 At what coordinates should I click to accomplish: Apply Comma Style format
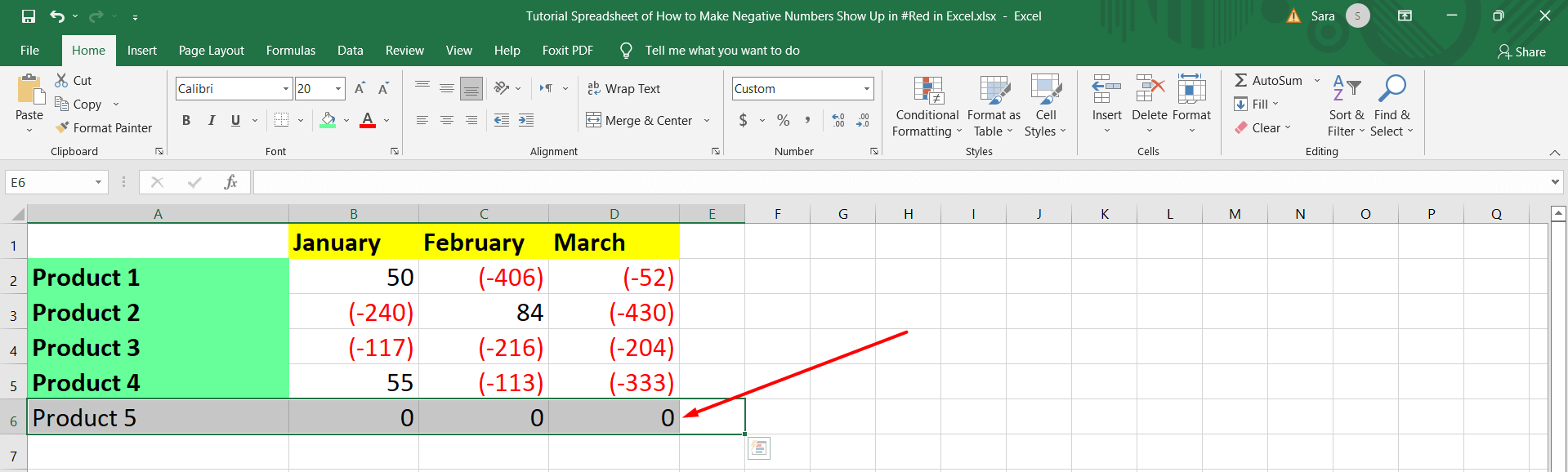[807, 120]
